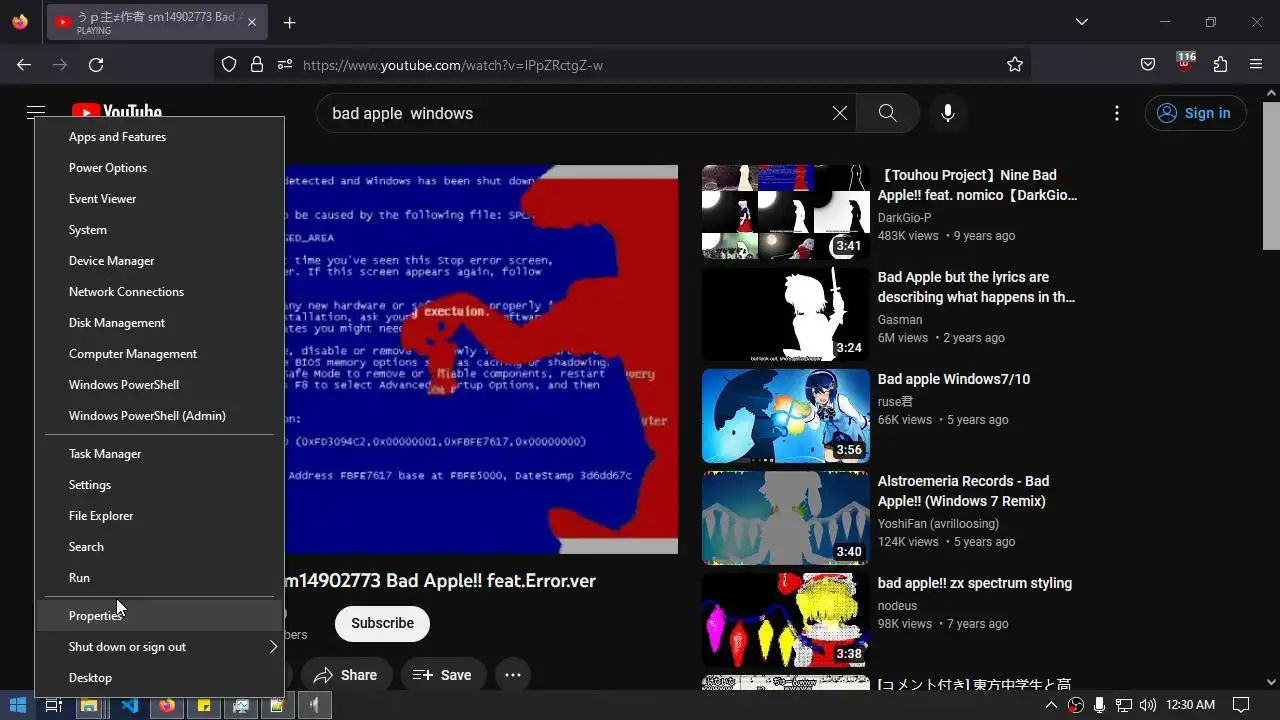Viewport: 1280px width, 720px height.
Task: Open the notification action center icon
Action: [1241, 705]
